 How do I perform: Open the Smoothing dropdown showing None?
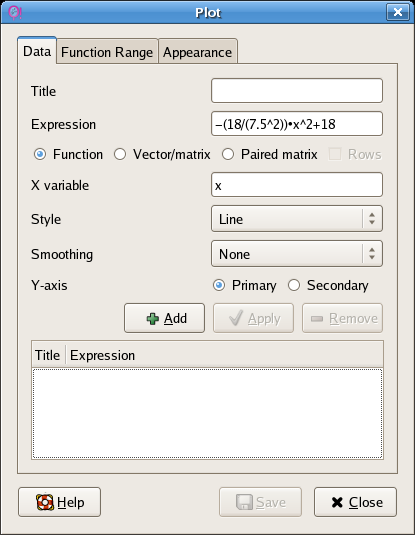[297, 254]
